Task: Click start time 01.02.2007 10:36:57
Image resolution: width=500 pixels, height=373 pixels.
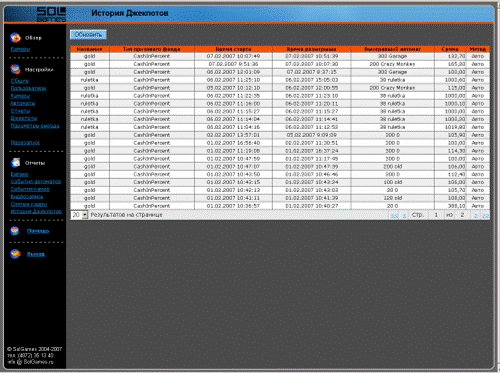Action: click(x=233, y=206)
